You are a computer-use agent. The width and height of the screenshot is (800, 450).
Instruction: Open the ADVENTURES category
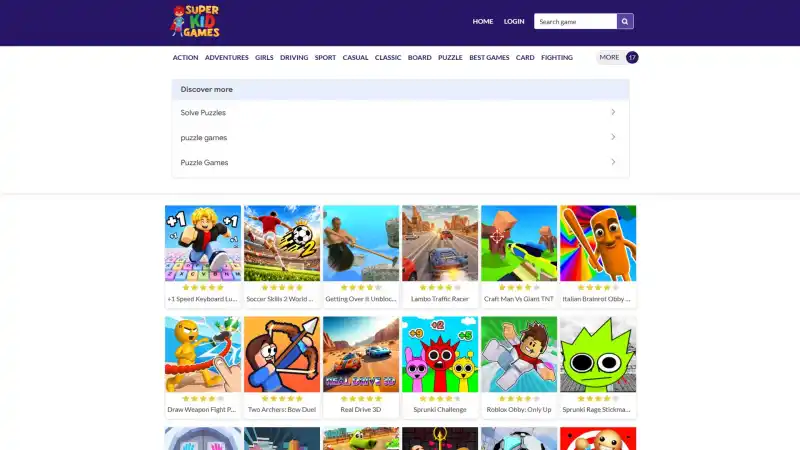coord(227,58)
